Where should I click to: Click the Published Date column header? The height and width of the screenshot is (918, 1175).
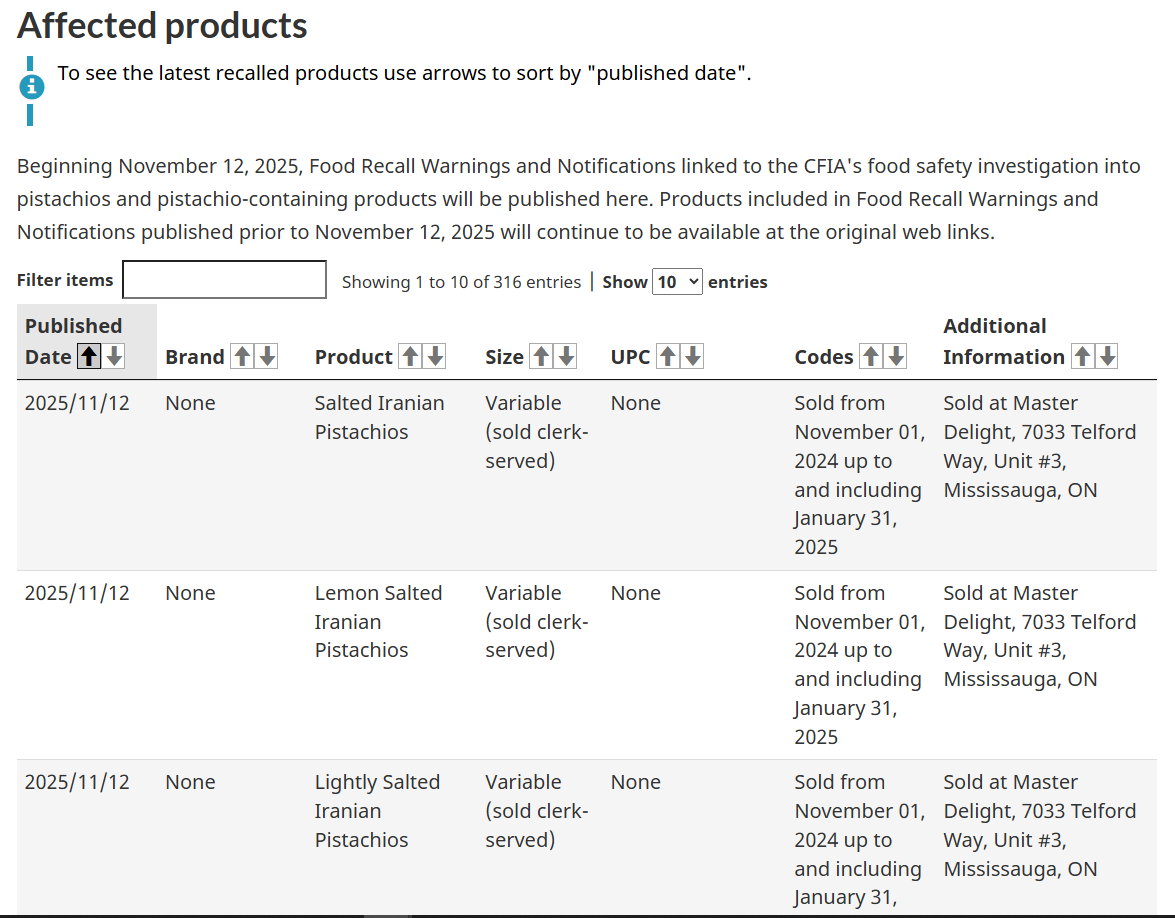pos(73,341)
